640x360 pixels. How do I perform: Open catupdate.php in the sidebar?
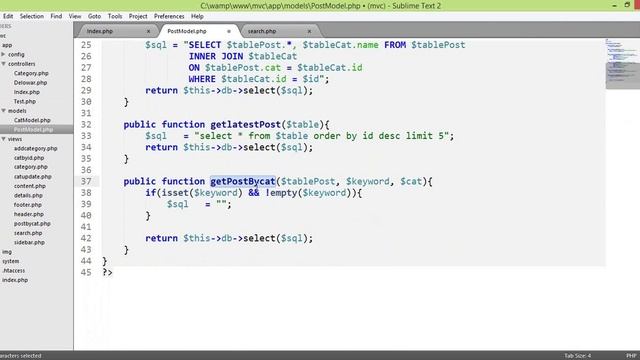point(33,176)
